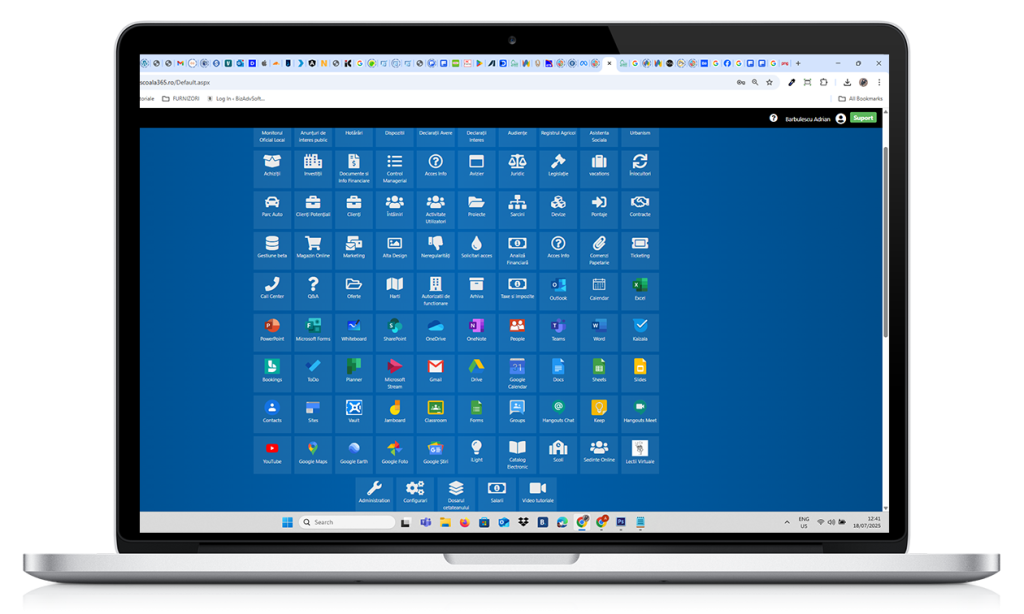This screenshot has height=614, width=1024.
Task: Open the Avizier tile
Action: click(477, 169)
